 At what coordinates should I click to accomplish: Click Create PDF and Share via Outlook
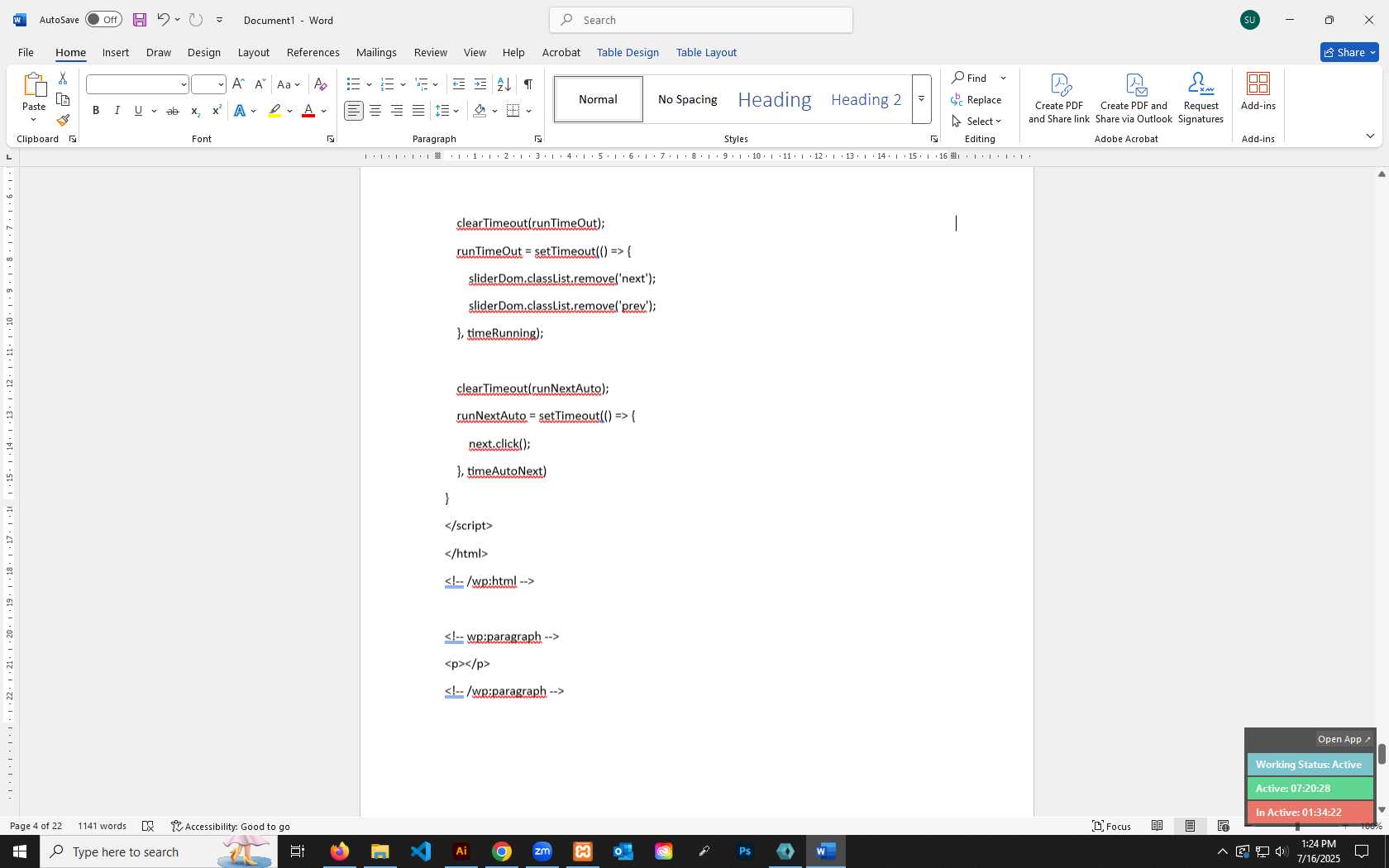click(1134, 98)
